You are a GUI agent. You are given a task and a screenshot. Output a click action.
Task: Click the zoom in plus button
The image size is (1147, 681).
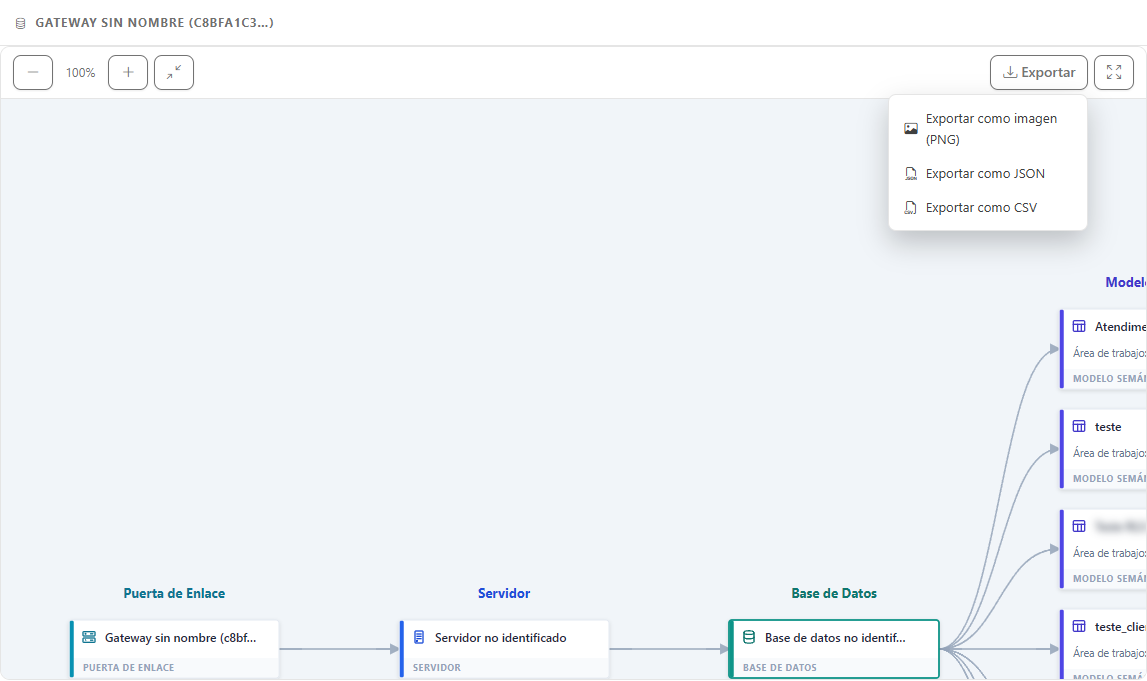point(128,72)
